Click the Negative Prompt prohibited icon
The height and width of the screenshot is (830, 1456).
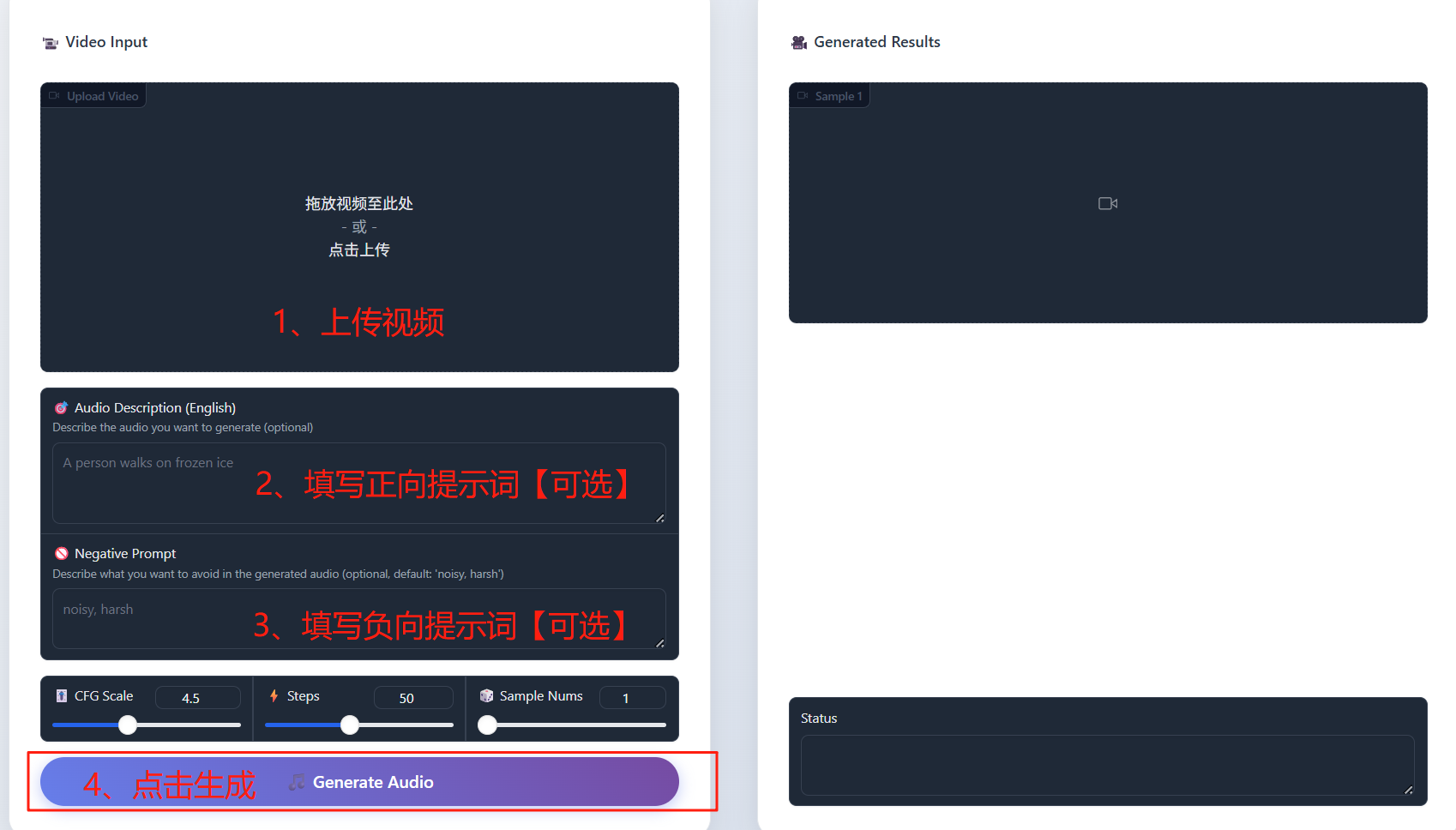[x=61, y=554]
